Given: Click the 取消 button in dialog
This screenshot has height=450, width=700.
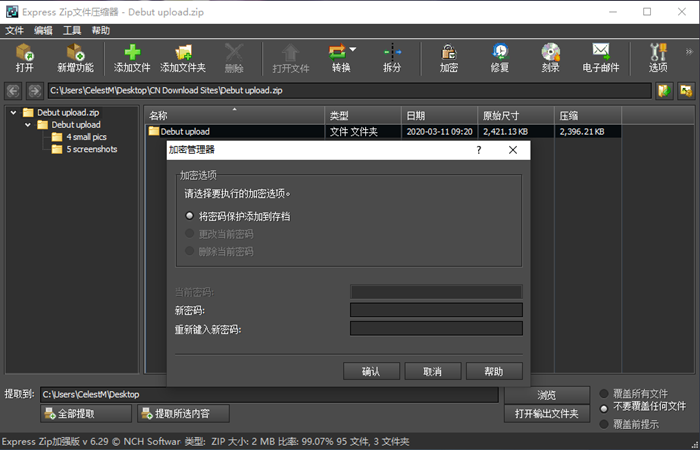Looking at the screenshot, I should (x=433, y=371).
